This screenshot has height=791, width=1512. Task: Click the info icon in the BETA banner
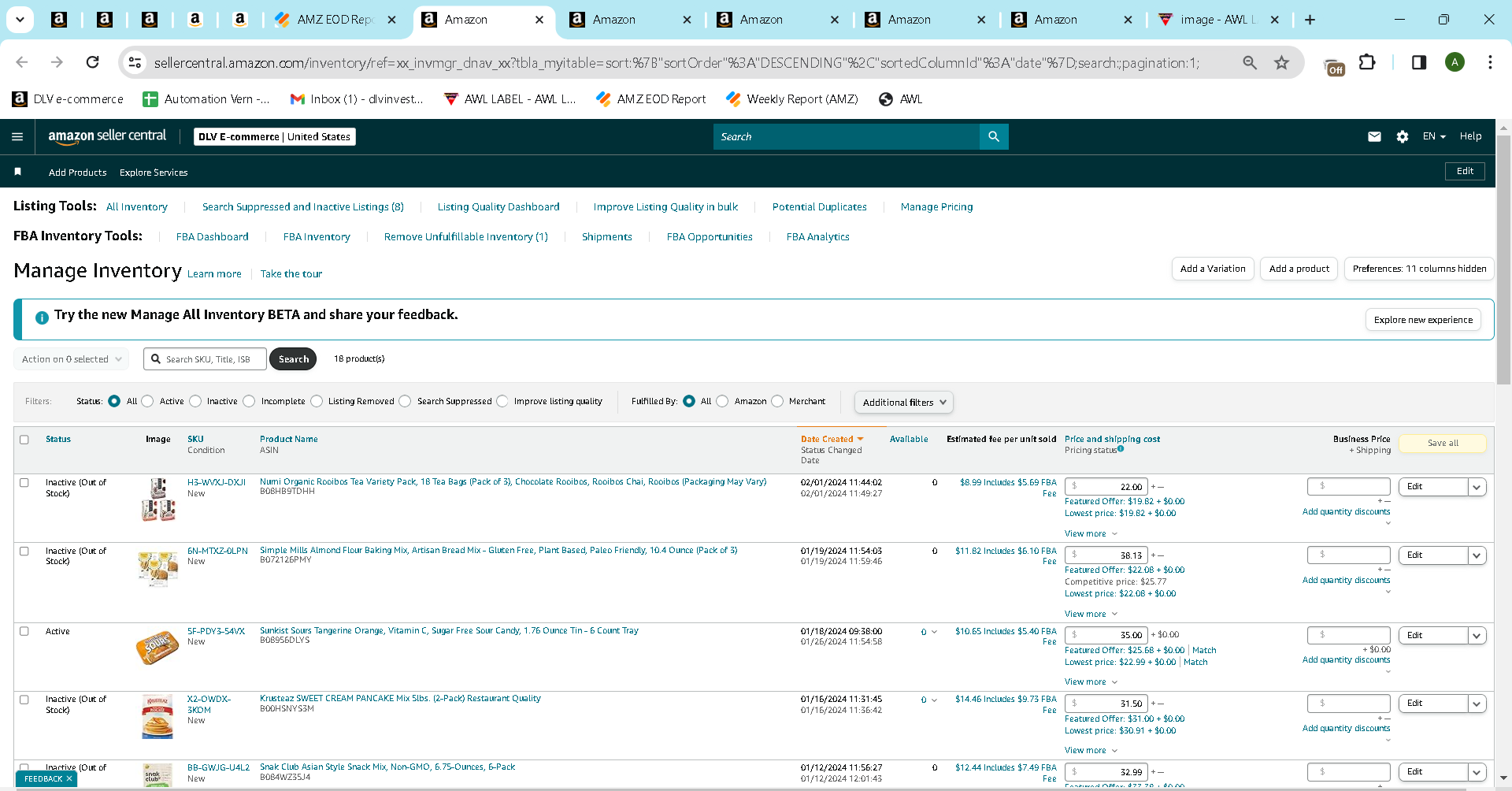pyautogui.click(x=43, y=318)
